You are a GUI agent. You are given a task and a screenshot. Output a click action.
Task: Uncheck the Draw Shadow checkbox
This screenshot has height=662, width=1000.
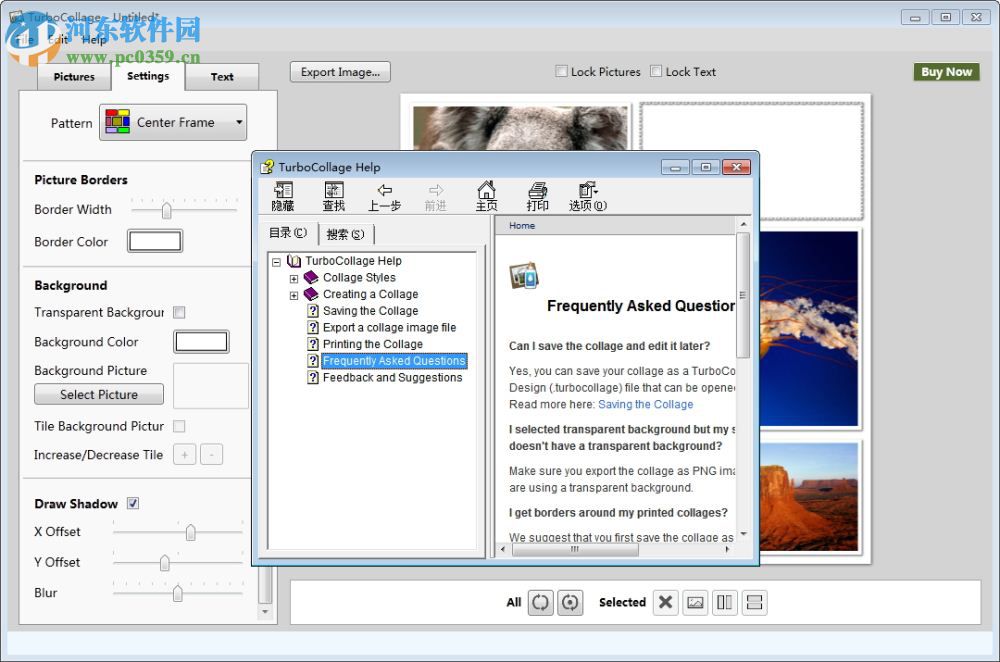[x=133, y=504]
